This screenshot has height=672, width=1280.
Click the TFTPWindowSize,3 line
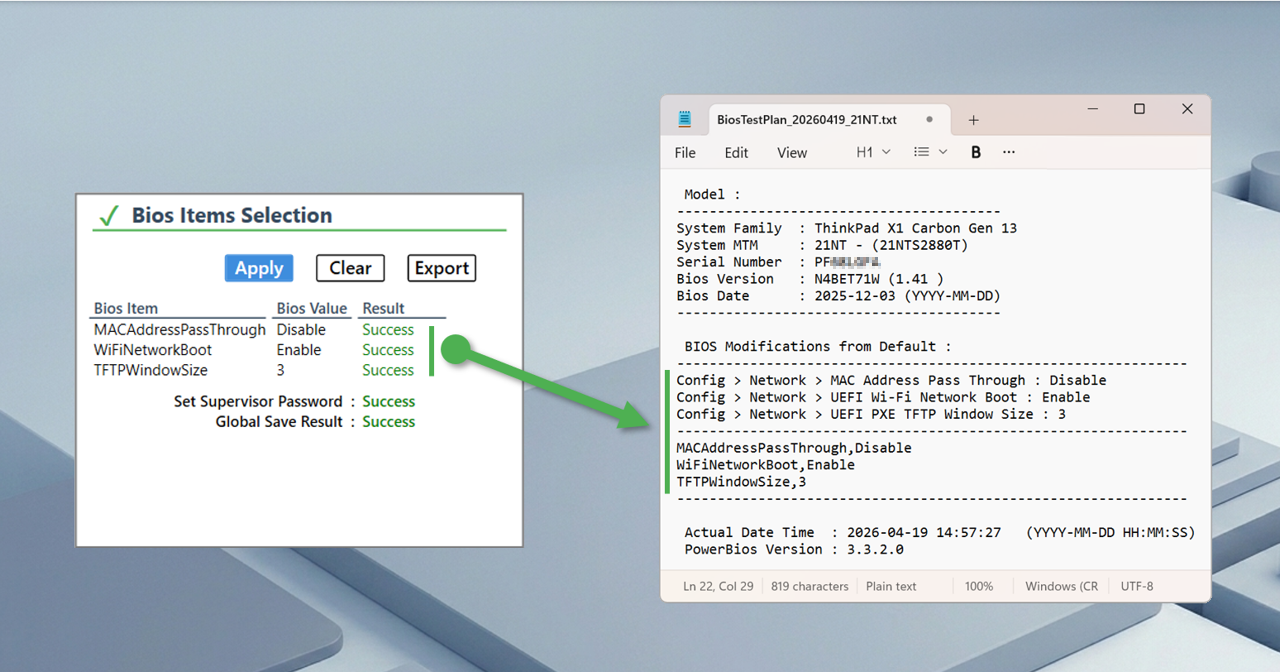coord(741,482)
